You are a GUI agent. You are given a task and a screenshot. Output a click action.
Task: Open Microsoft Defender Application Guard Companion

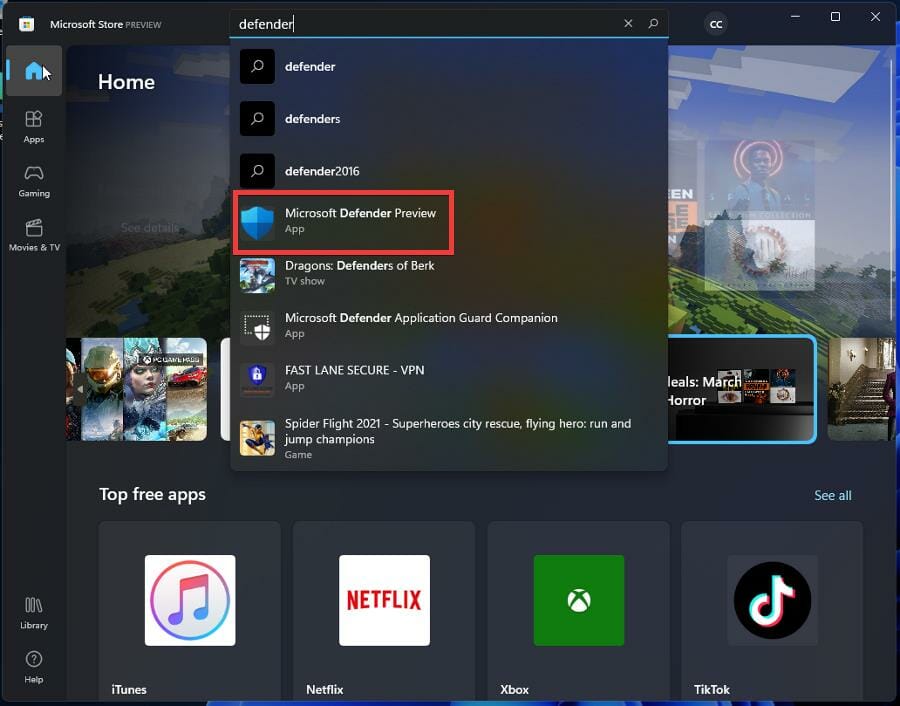coord(449,326)
